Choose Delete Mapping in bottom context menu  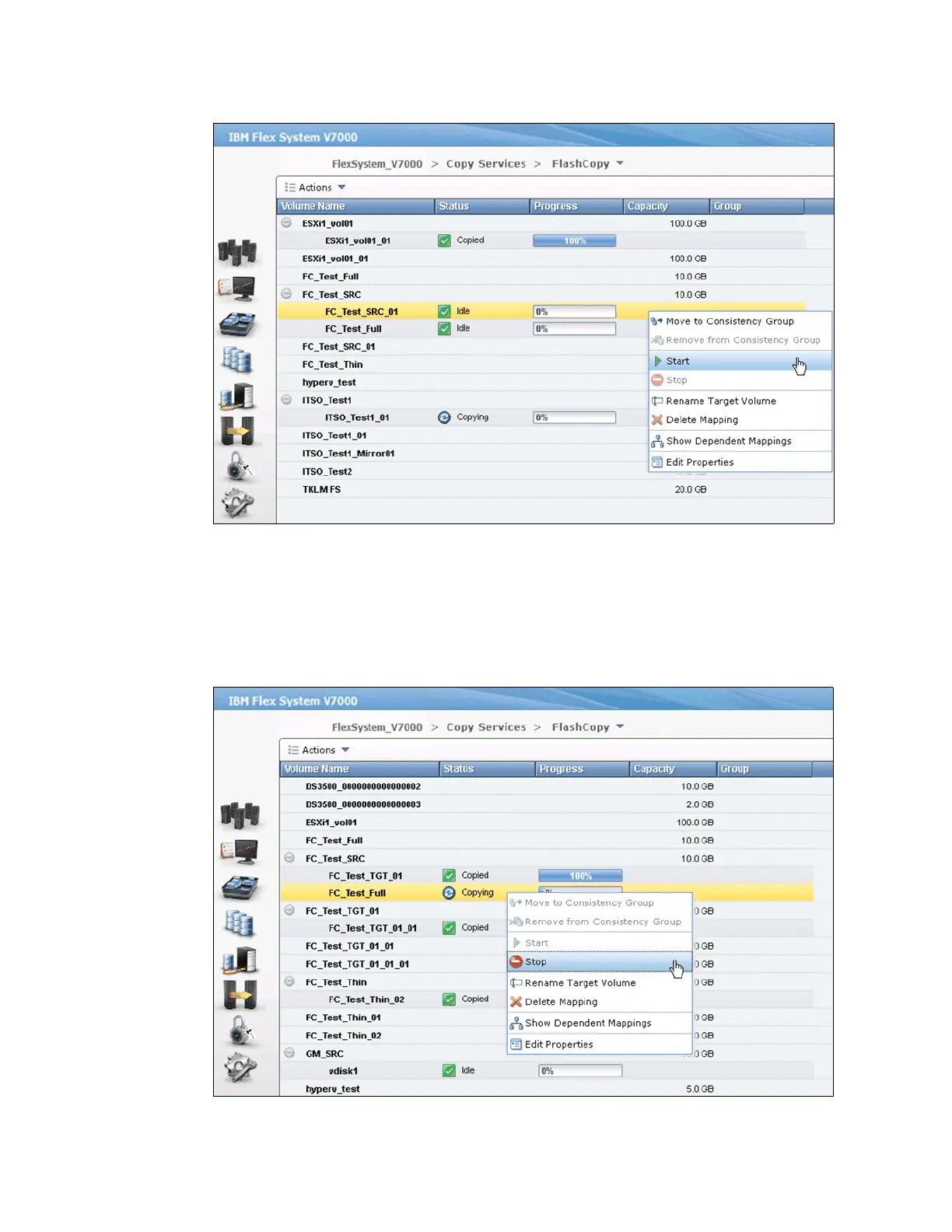tap(600, 1002)
